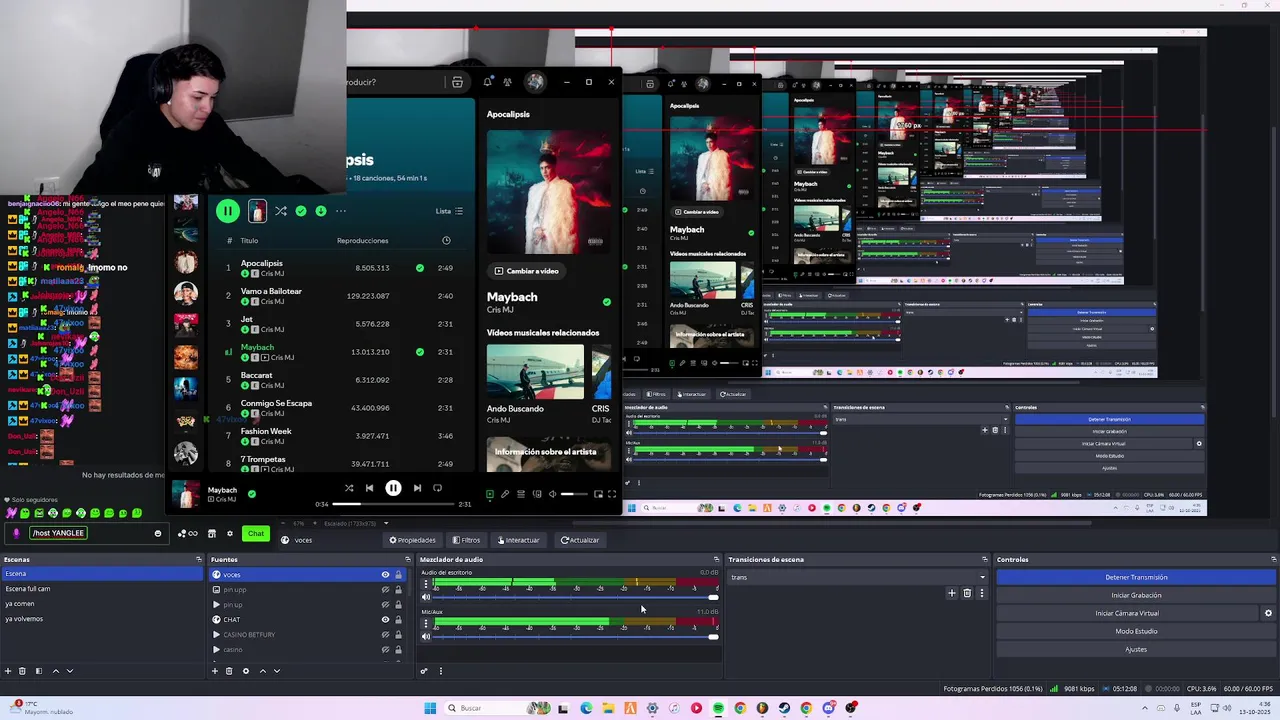Toggle shuffle next to the album play button
This screenshot has width=1280, height=720.
(281, 211)
